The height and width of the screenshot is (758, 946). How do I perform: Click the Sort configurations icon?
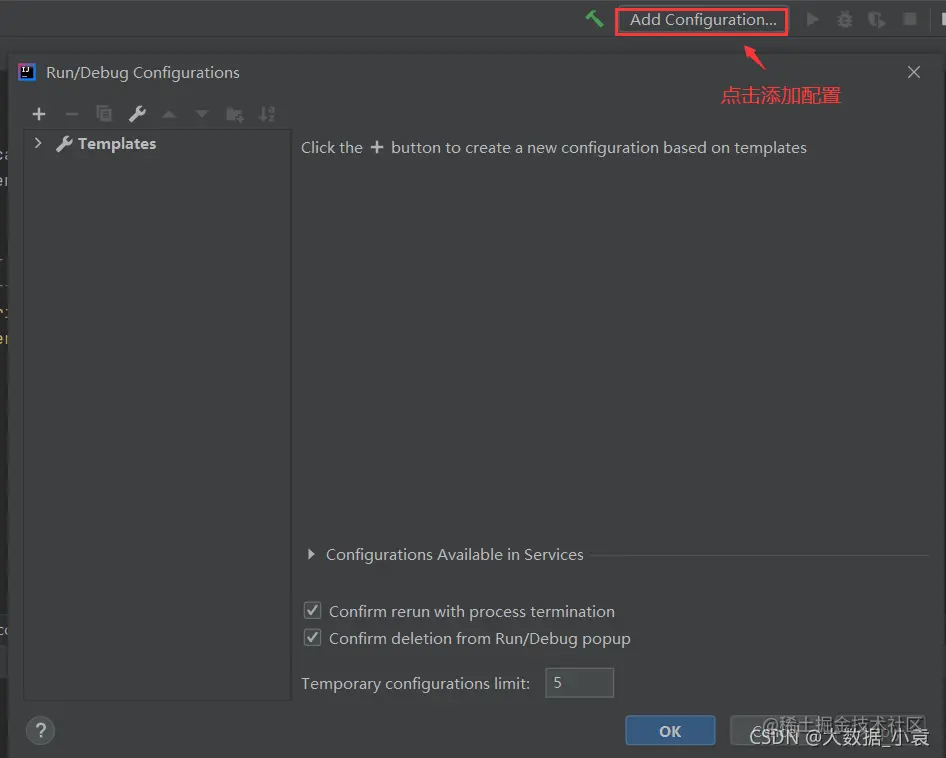(267, 114)
